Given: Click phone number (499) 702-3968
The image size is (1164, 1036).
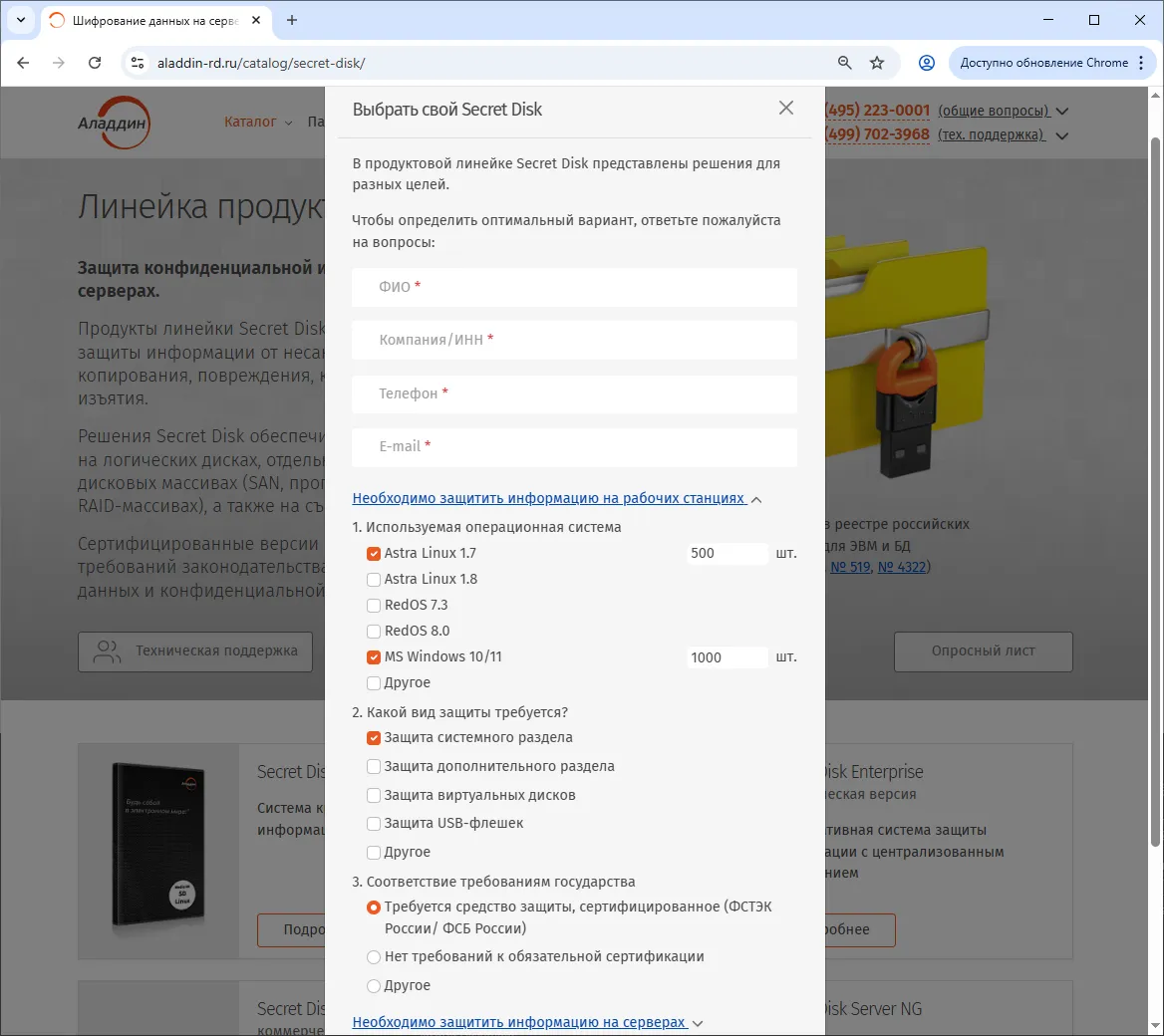Looking at the screenshot, I should click(877, 134).
